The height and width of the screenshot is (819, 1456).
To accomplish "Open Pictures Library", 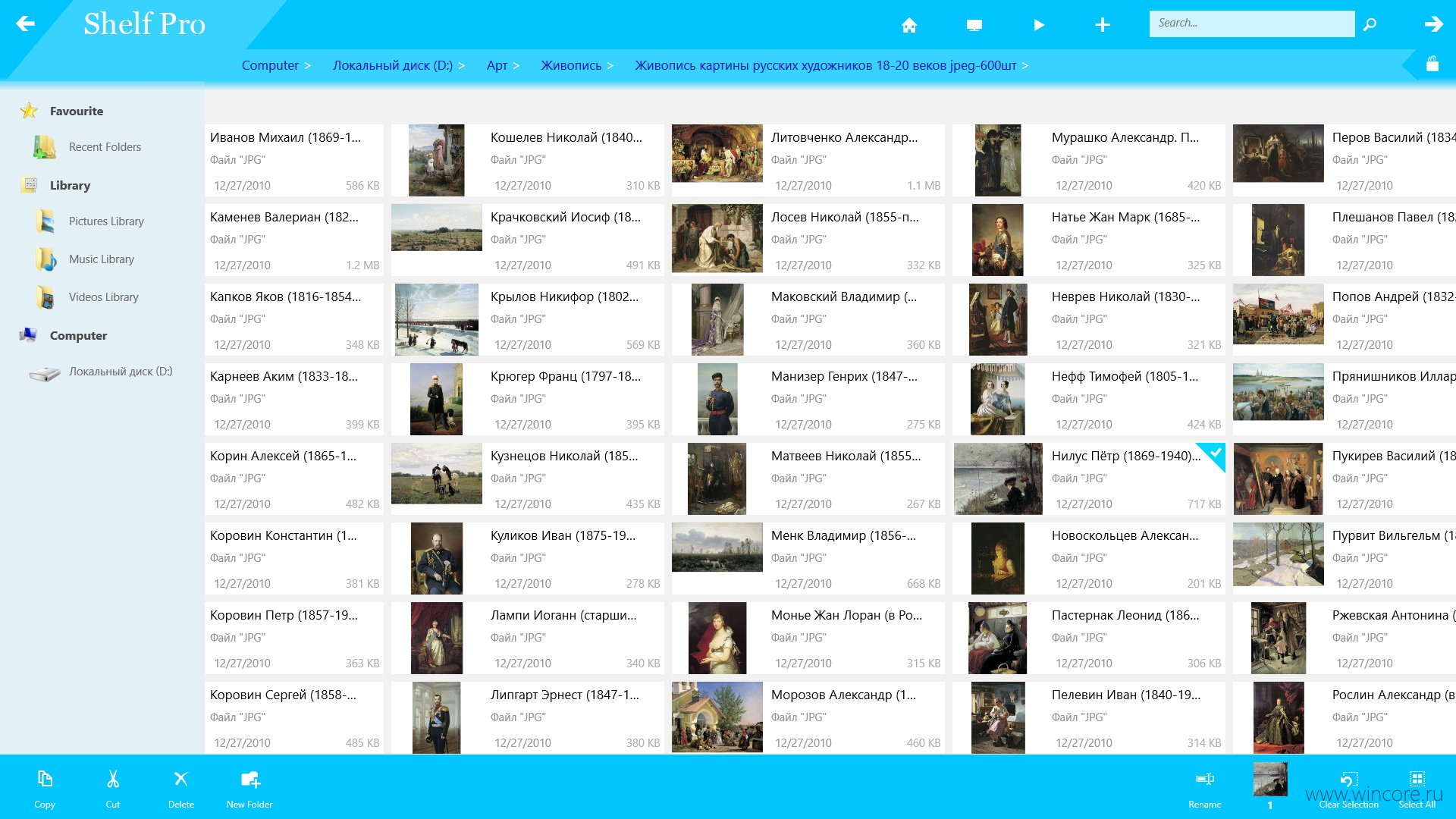I will point(106,221).
